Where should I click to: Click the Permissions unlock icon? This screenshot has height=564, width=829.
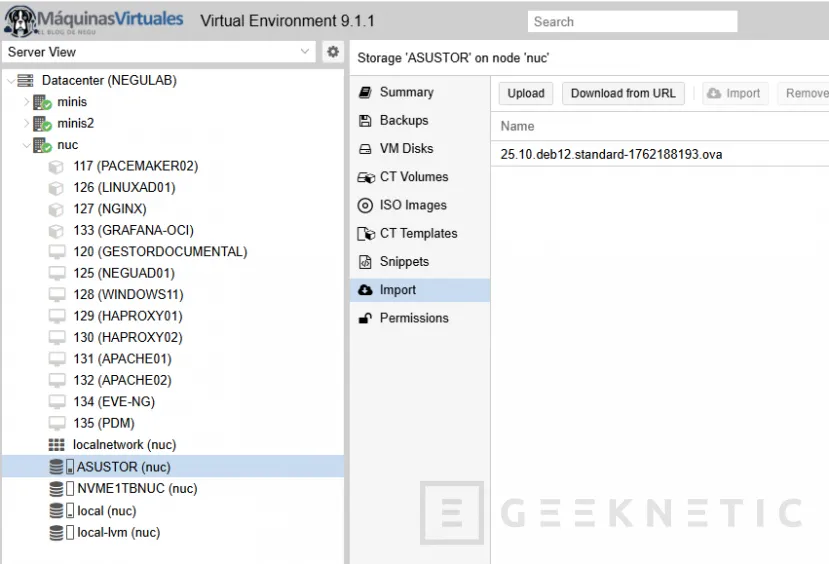coord(365,318)
